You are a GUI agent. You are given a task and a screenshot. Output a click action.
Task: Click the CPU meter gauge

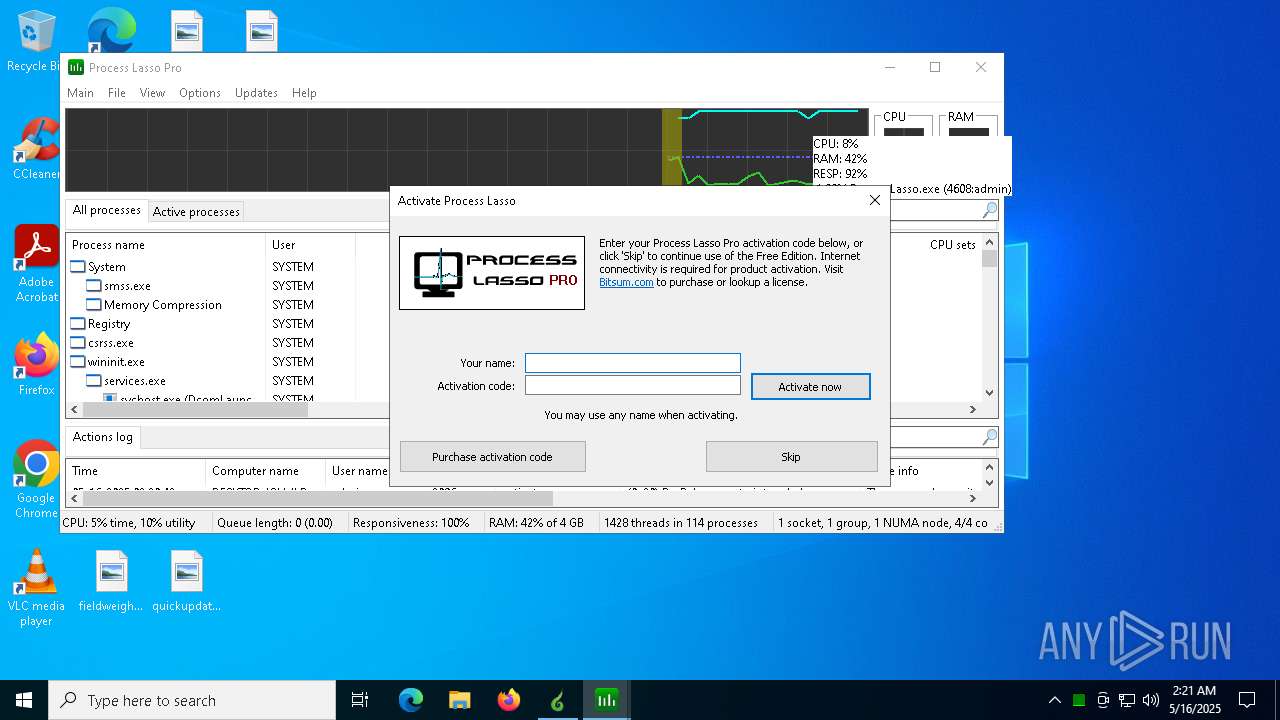coord(903,125)
